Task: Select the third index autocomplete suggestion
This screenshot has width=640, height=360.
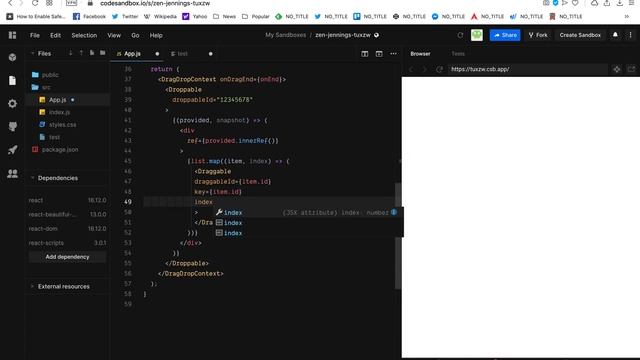Action: [x=308, y=233]
